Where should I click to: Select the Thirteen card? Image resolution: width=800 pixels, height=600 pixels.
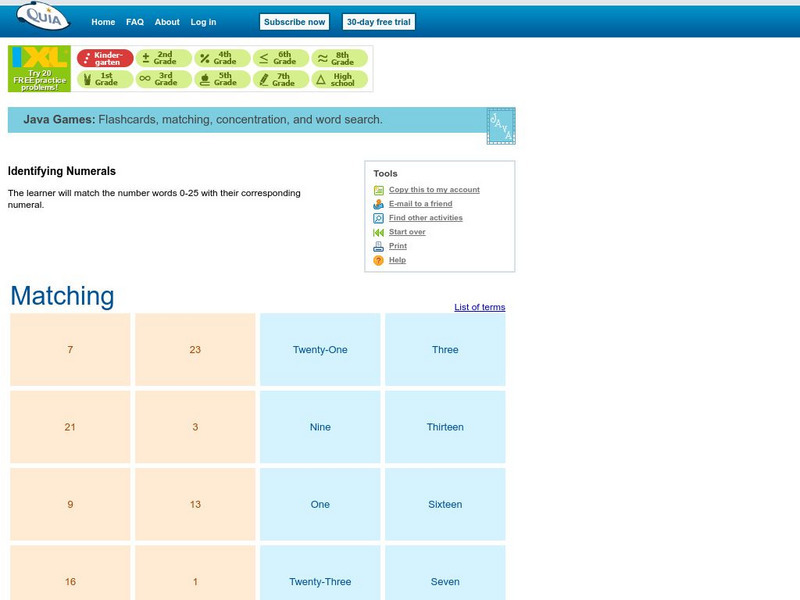445,427
